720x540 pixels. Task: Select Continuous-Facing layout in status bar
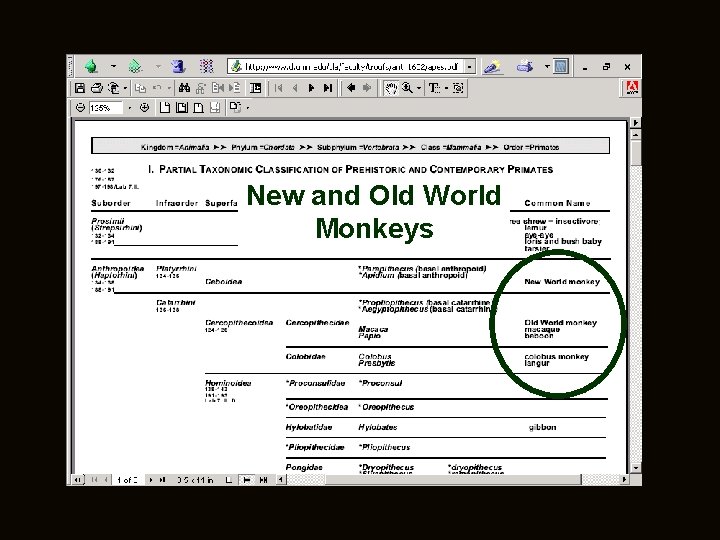(263, 480)
